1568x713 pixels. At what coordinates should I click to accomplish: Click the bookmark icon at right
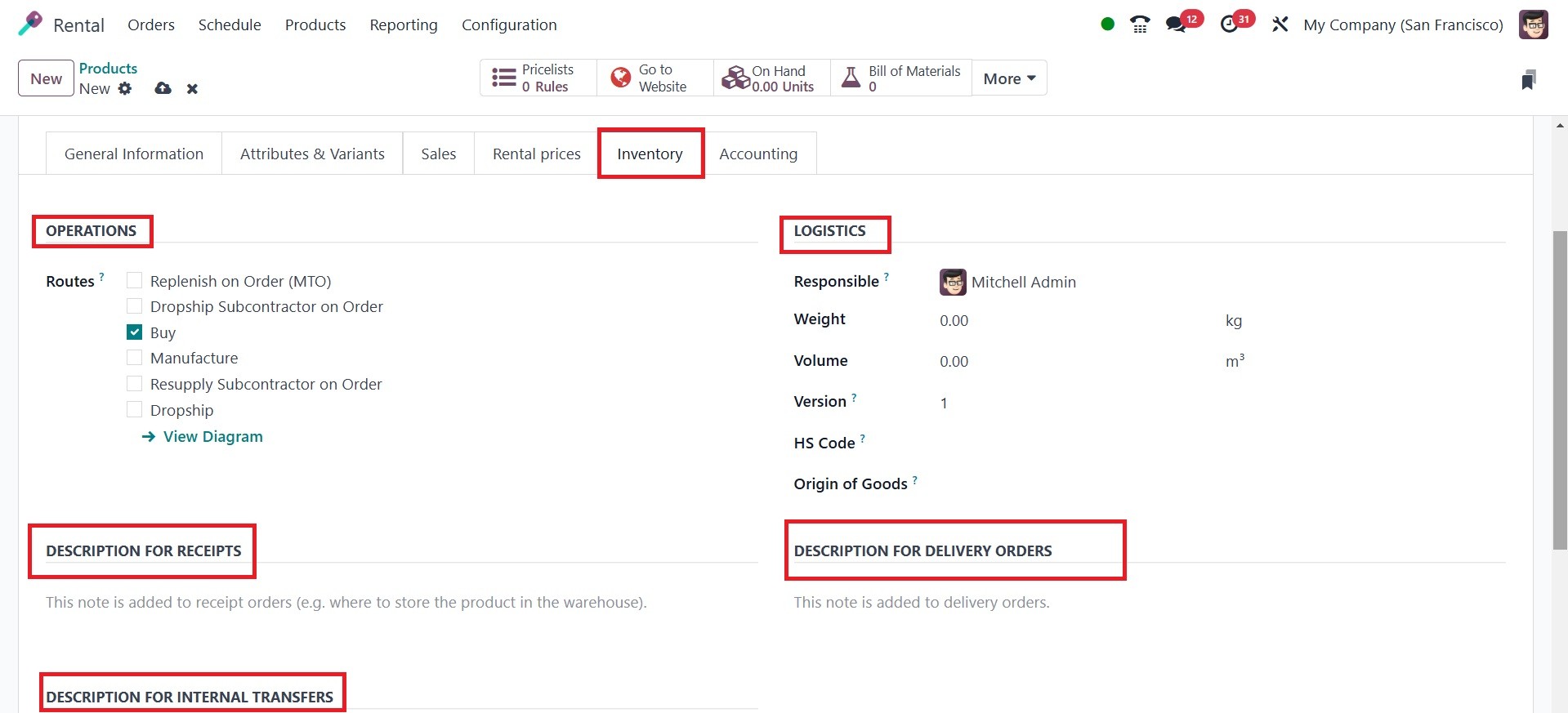(x=1528, y=79)
